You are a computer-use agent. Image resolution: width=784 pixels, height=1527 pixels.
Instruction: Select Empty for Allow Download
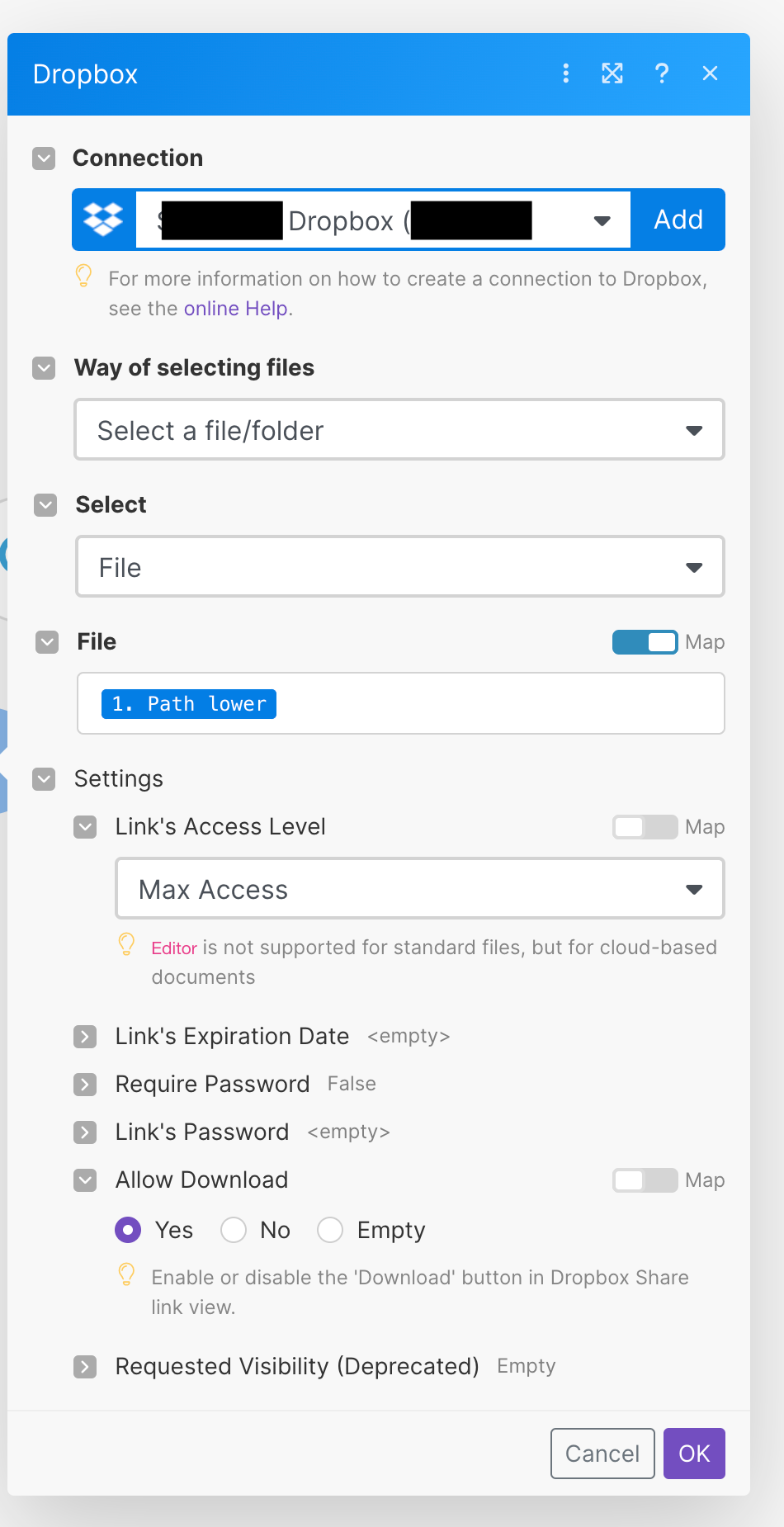pos(330,1231)
